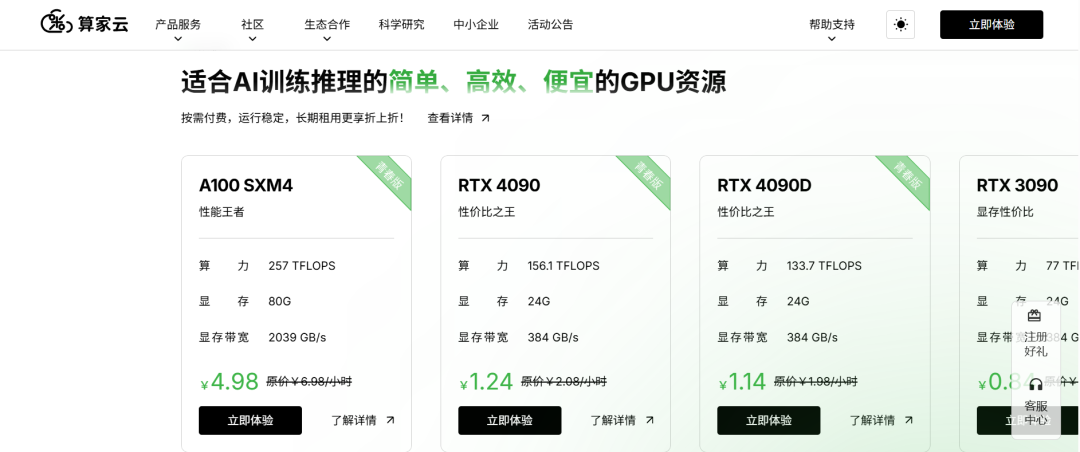Go to the 科学研究 page
This screenshot has width=1080, height=452.
[x=401, y=25]
